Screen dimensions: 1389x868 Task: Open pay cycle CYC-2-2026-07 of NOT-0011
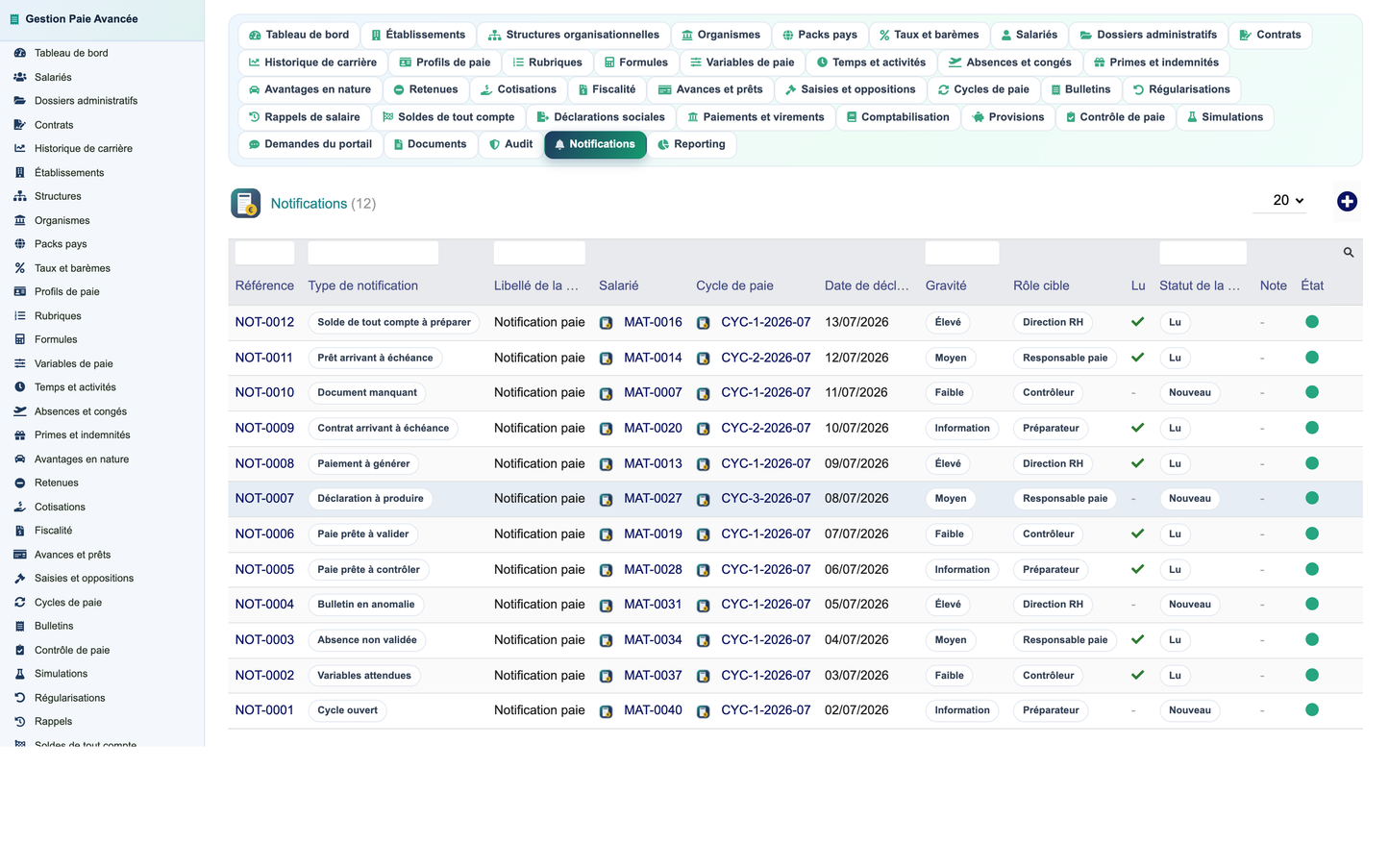(x=765, y=358)
